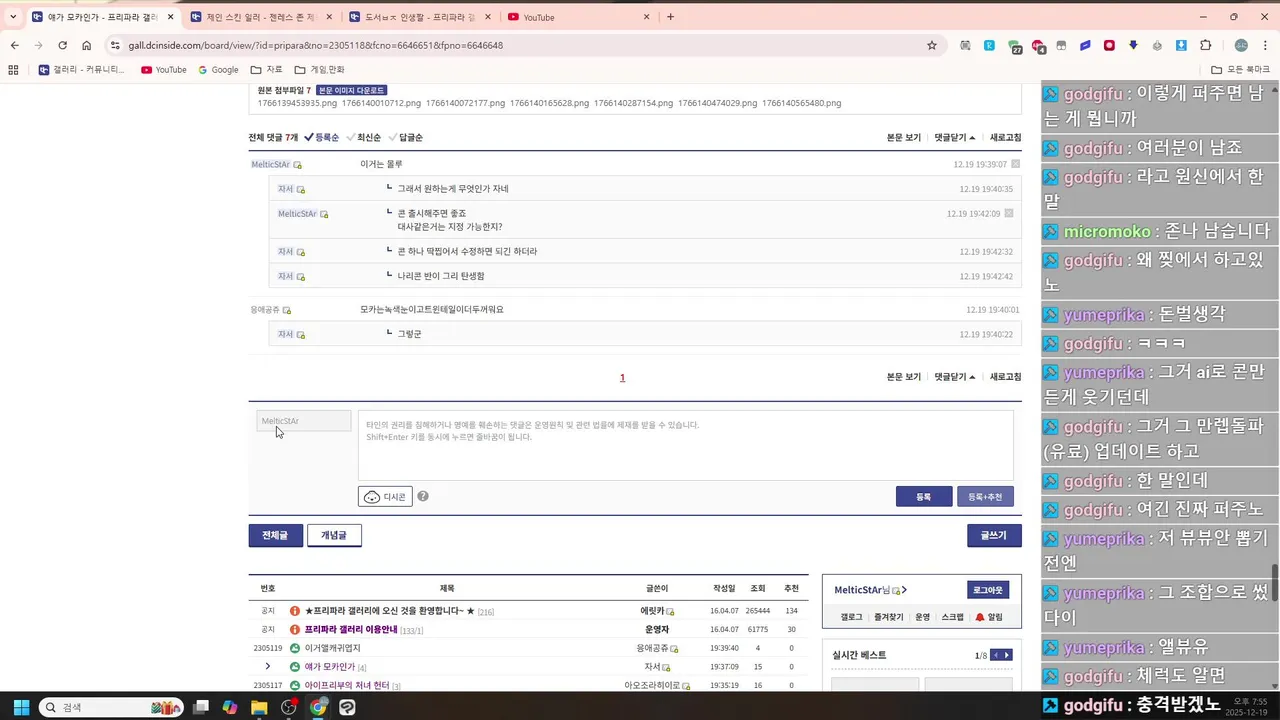Viewport: 1280px width, 720px height.
Task: Collapse comments with lower 댓글닫기
Action: tap(955, 377)
